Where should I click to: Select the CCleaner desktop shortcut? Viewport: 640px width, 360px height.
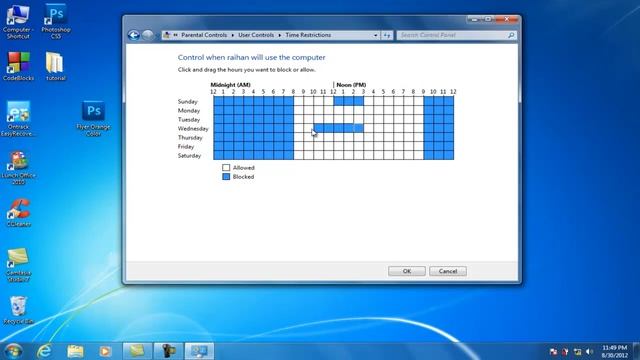point(18,213)
